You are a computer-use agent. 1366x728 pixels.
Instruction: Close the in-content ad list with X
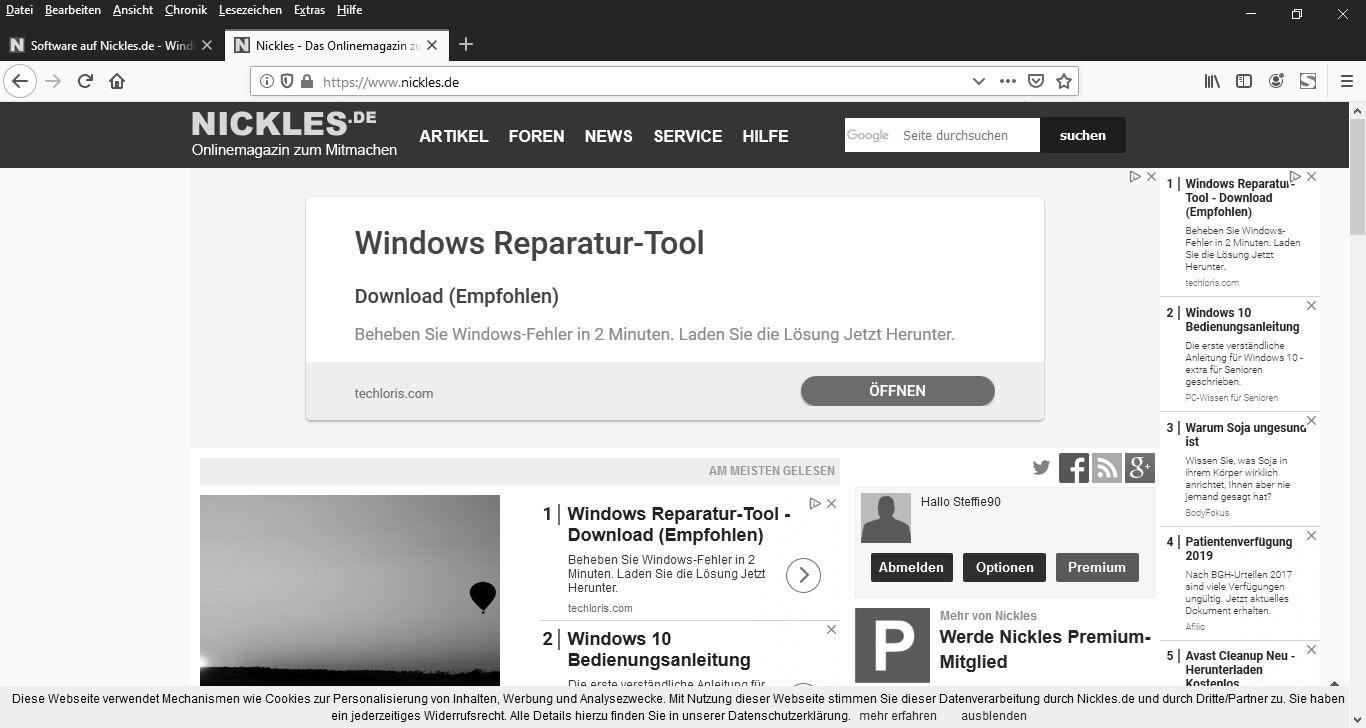coord(831,504)
